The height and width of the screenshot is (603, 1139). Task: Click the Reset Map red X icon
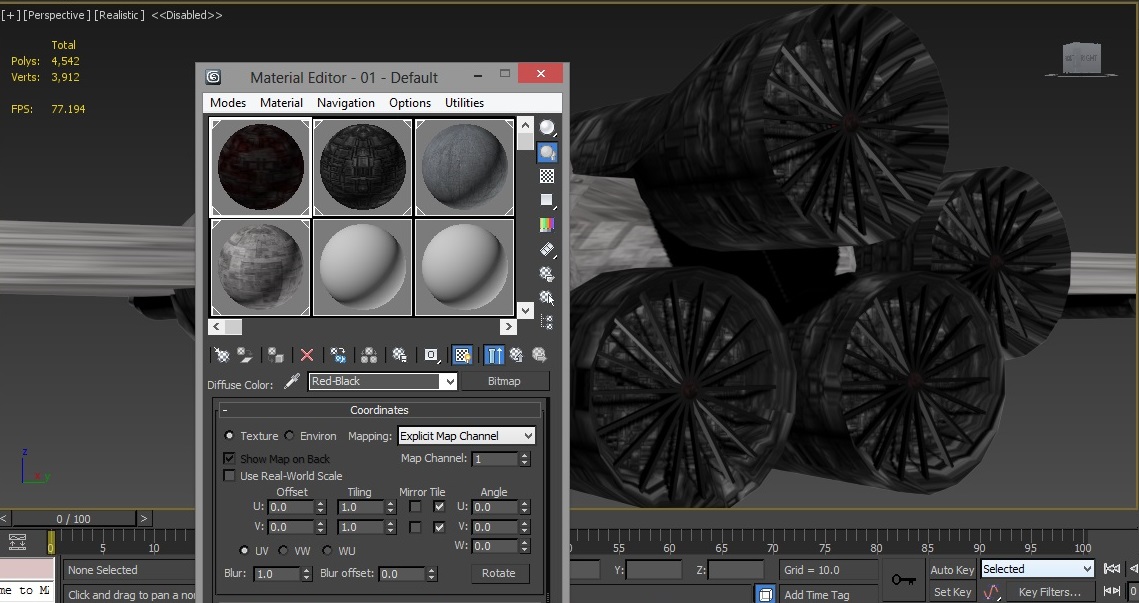coord(306,355)
